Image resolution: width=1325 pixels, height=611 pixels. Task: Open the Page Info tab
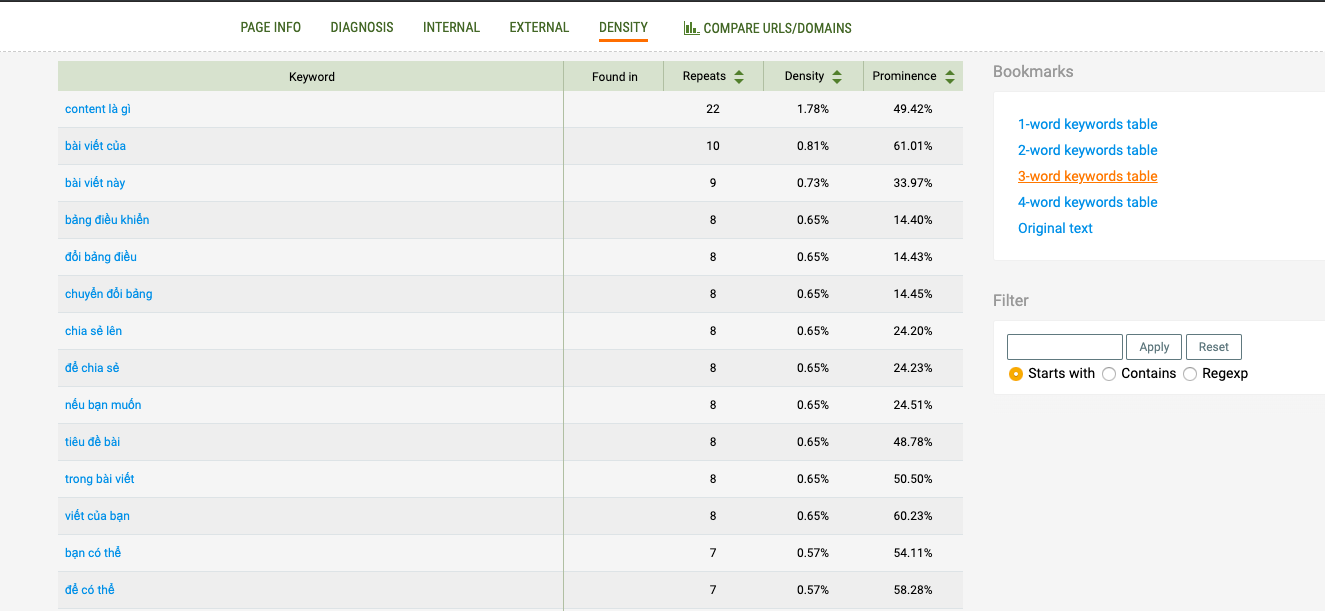(270, 28)
